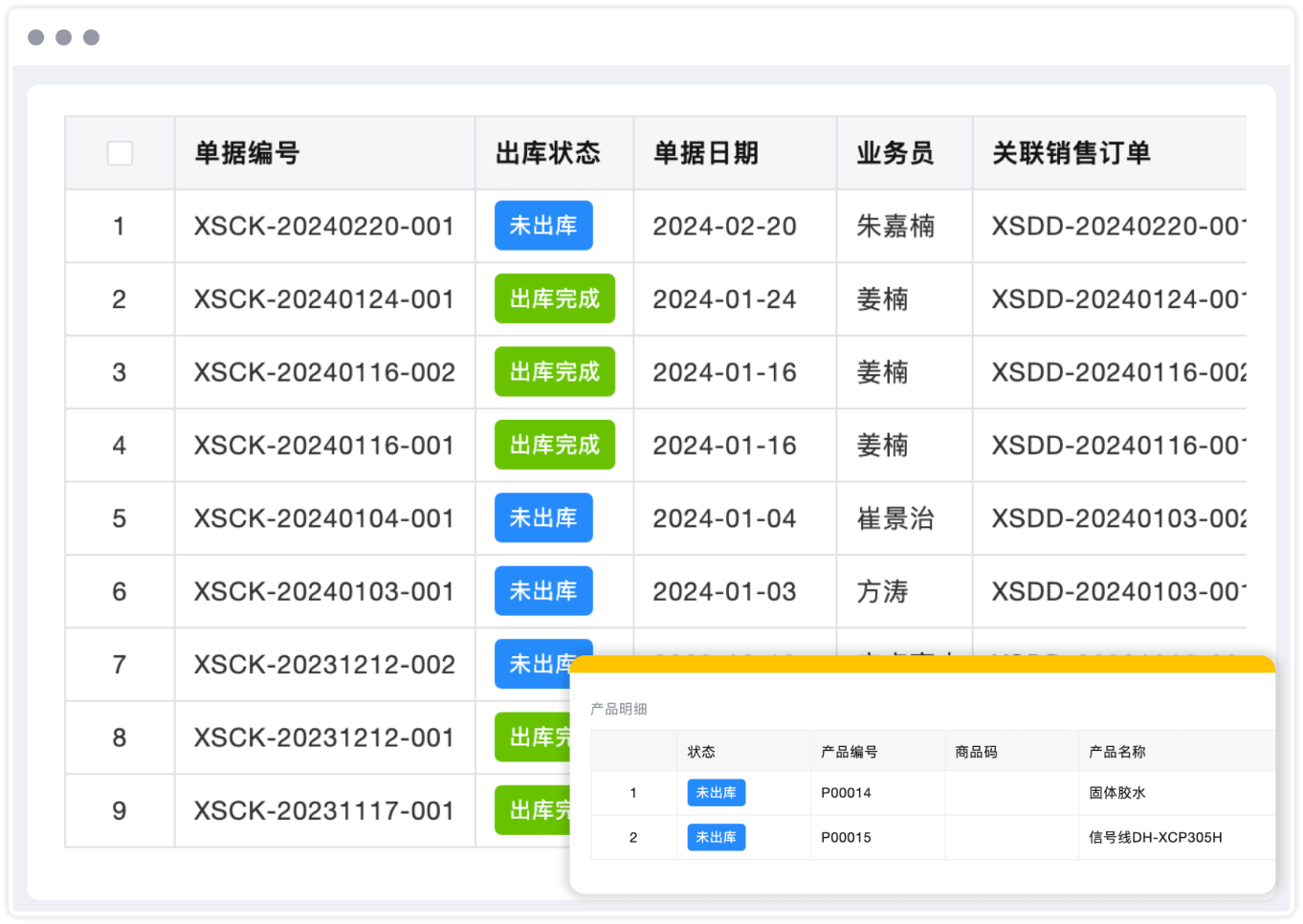The image size is (1303, 924).
Task: Select order XSCK-20240116-002 row
Action: pos(323,372)
